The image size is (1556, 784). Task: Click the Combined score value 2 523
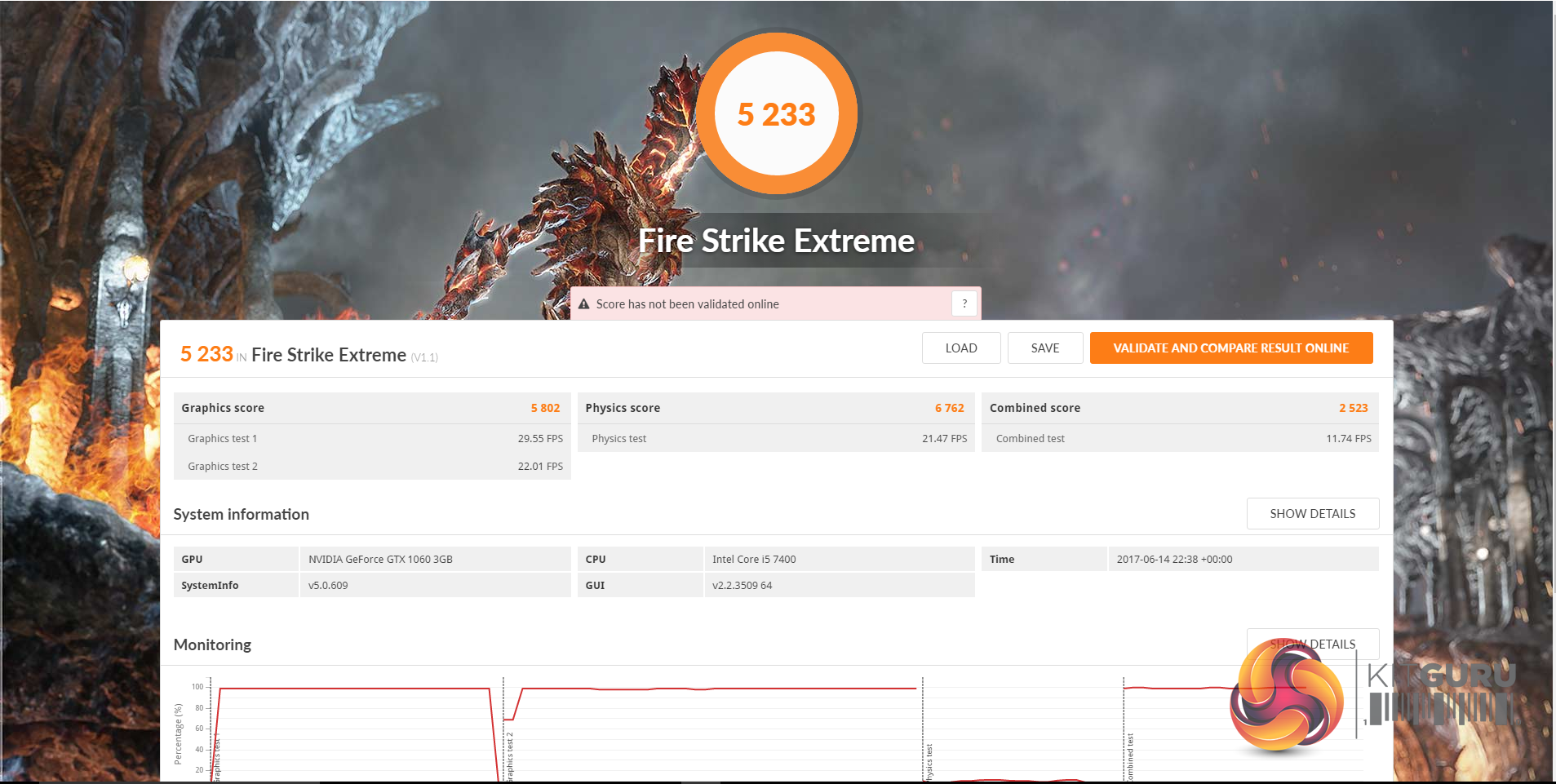coord(1354,408)
